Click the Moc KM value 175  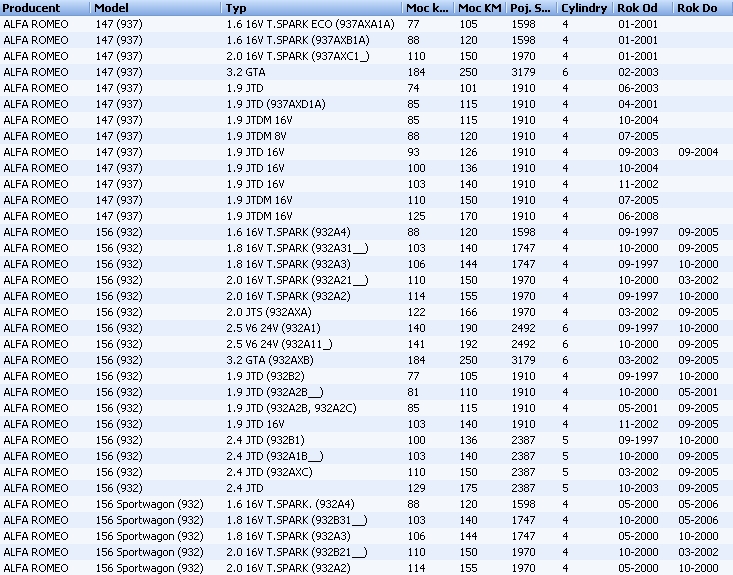point(468,488)
